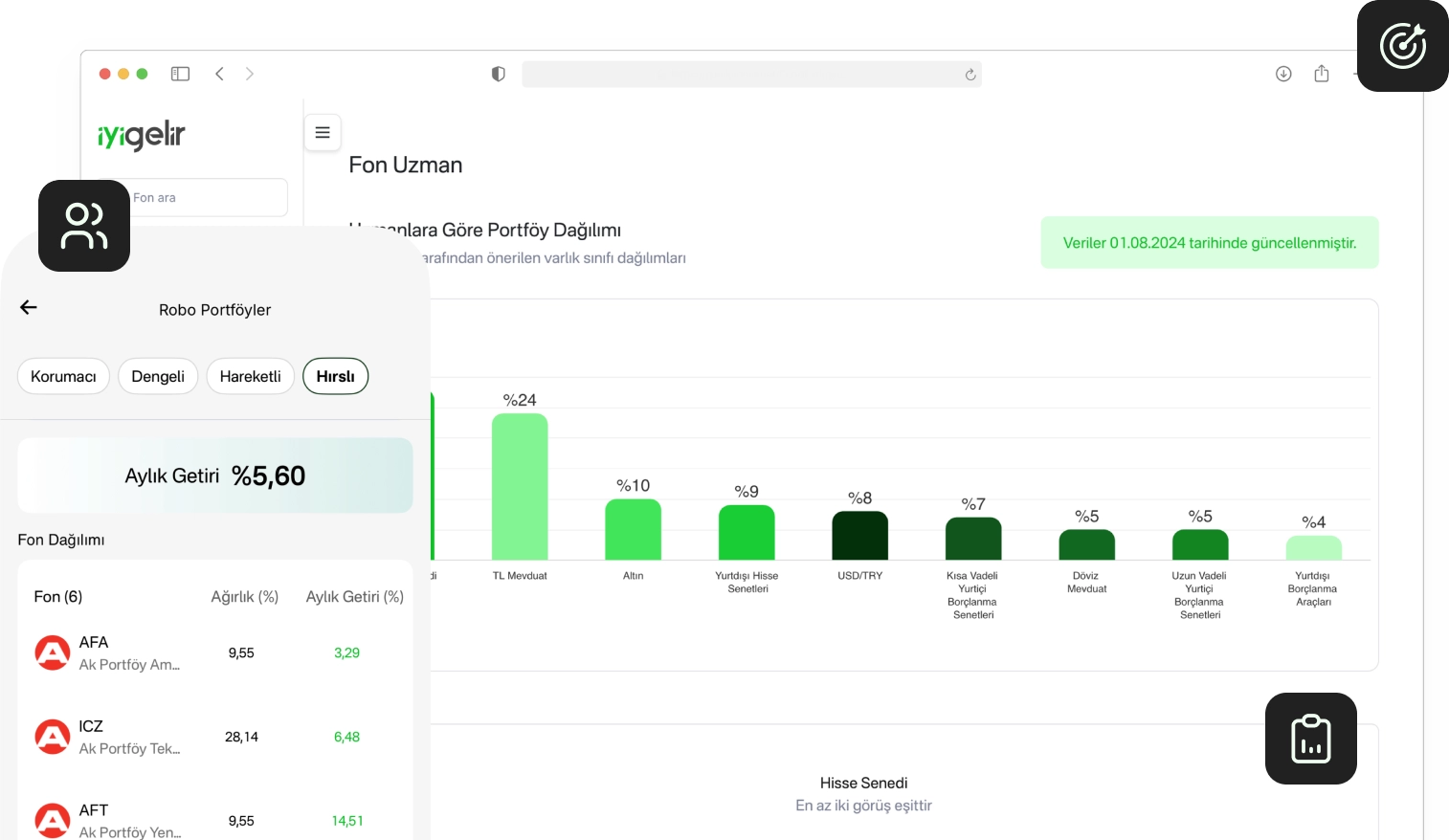Click the USD/TRY %8 bar
Screen dimensions: 1449x840
pos(860,536)
